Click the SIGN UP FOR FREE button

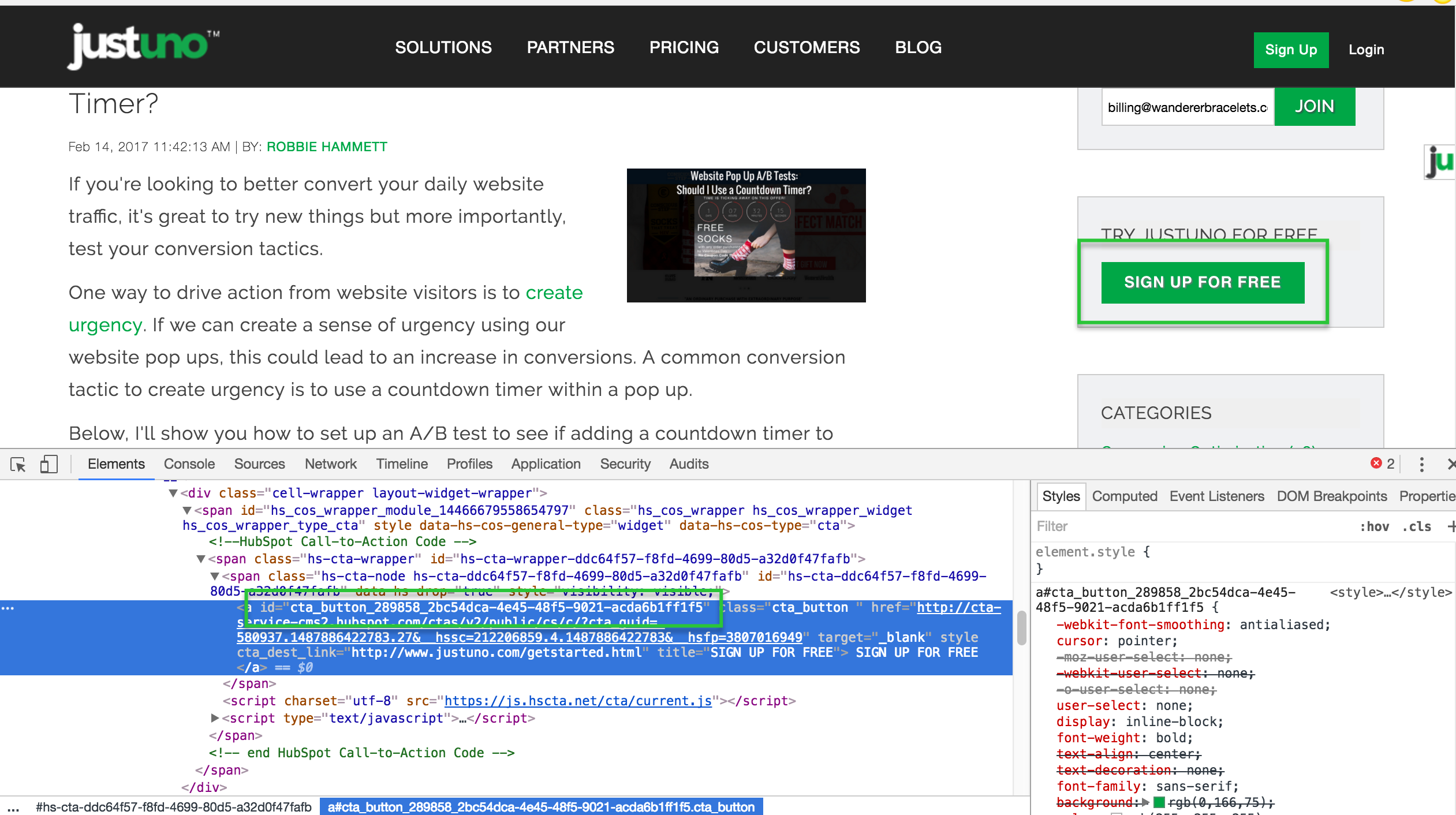[1203, 282]
